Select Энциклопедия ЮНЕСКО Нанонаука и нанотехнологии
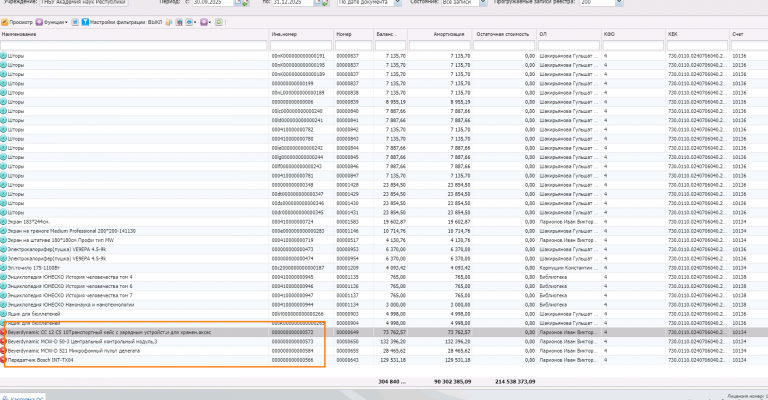This screenshot has width=768, height=400. click(384, 305)
